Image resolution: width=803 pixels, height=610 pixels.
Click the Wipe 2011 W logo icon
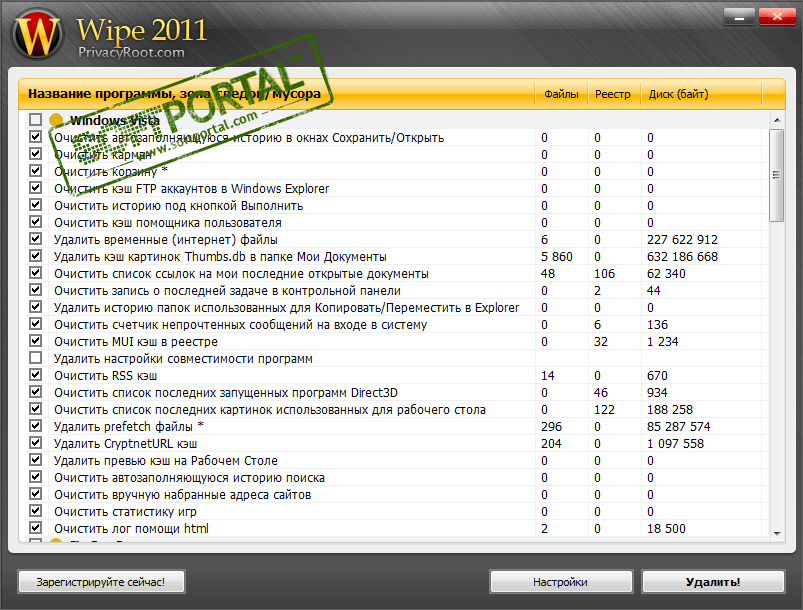pyautogui.click(x=37, y=35)
